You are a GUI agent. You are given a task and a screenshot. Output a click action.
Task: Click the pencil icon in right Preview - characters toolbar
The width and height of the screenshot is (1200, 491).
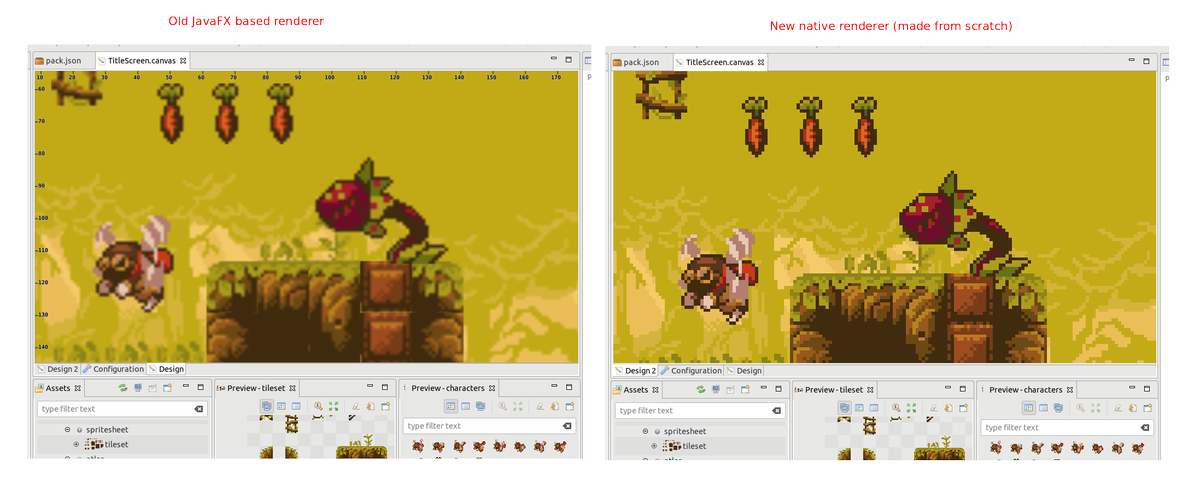1118,408
